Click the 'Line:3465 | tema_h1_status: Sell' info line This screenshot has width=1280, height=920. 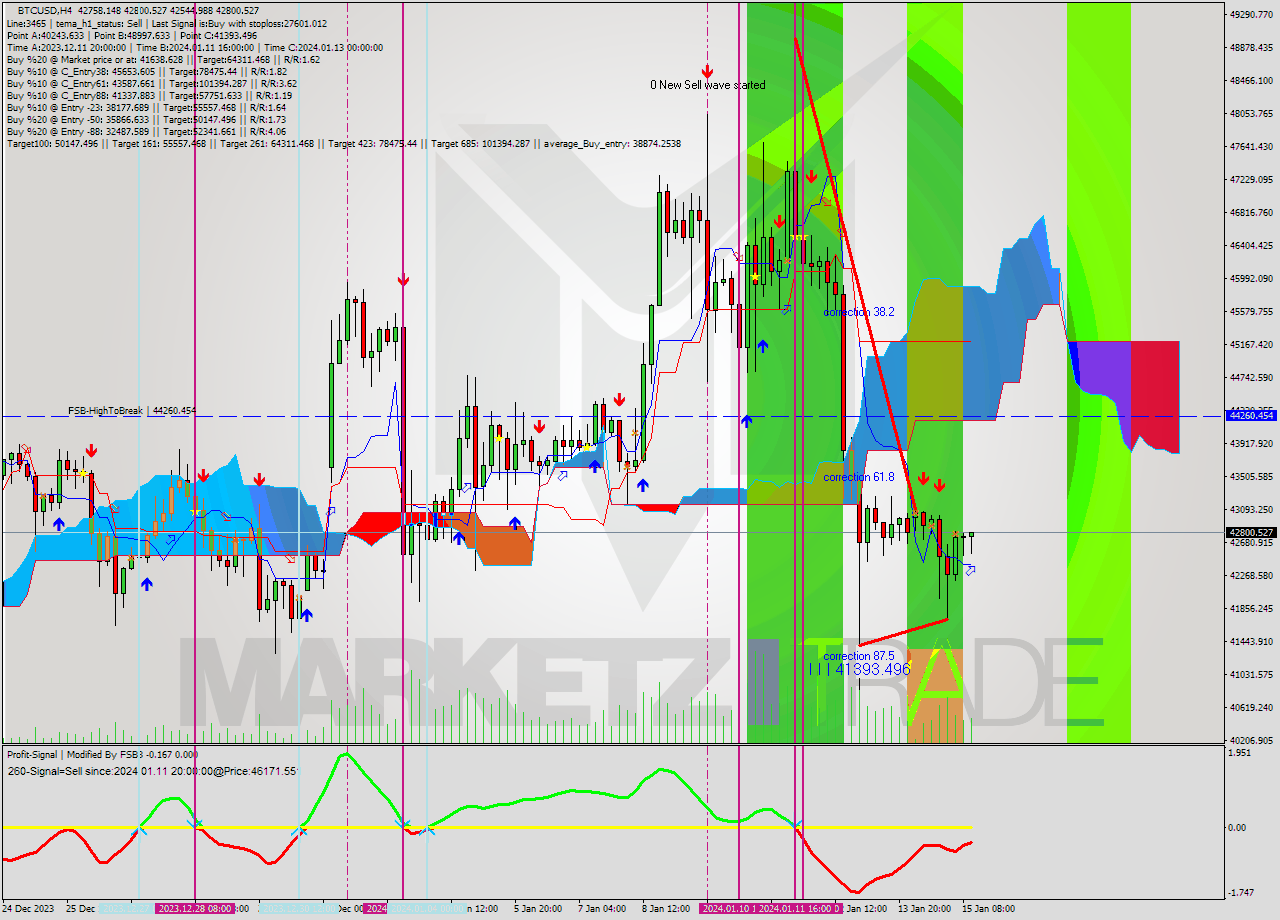(x=166, y=23)
